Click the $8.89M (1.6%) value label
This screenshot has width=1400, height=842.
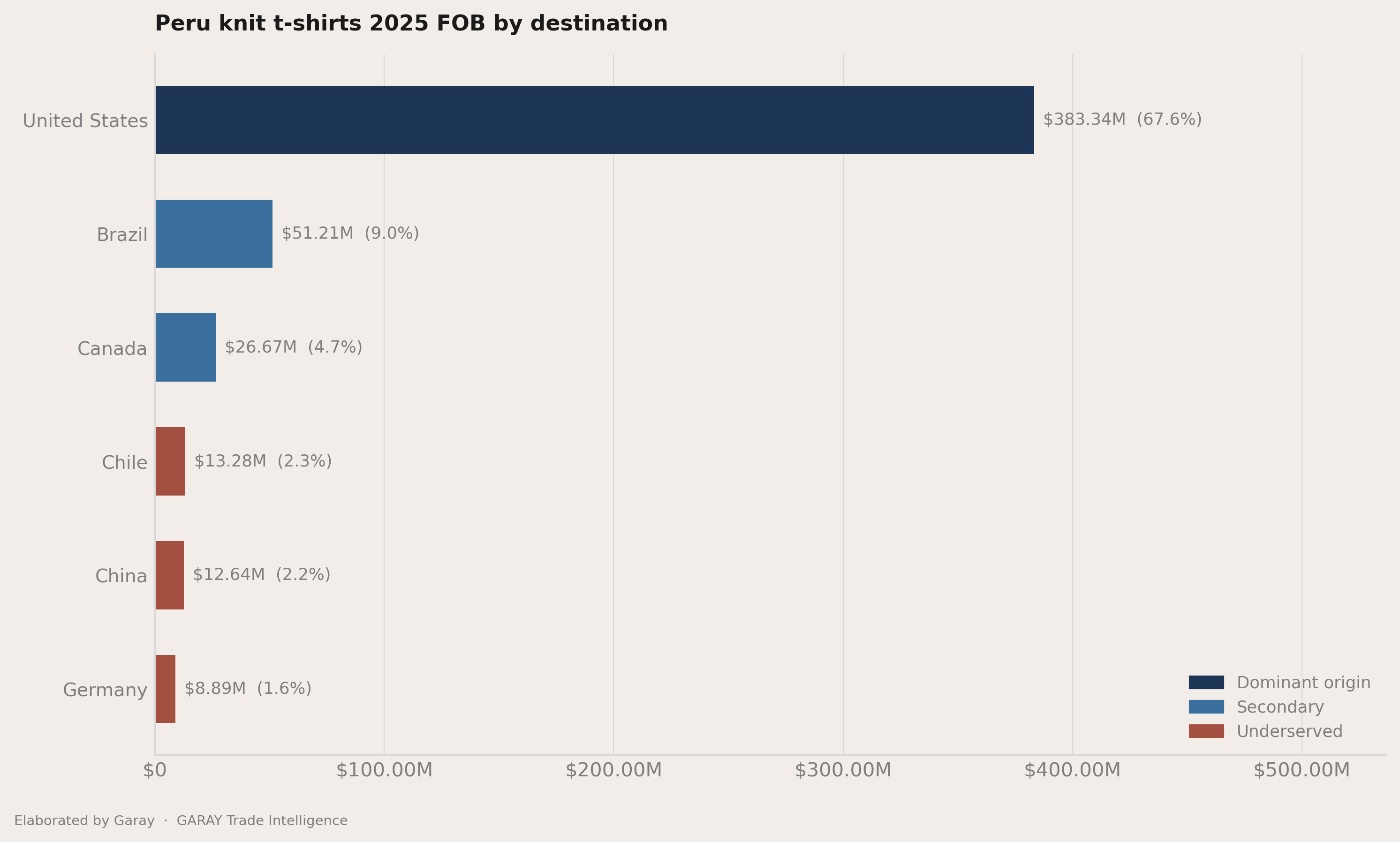click(x=248, y=689)
